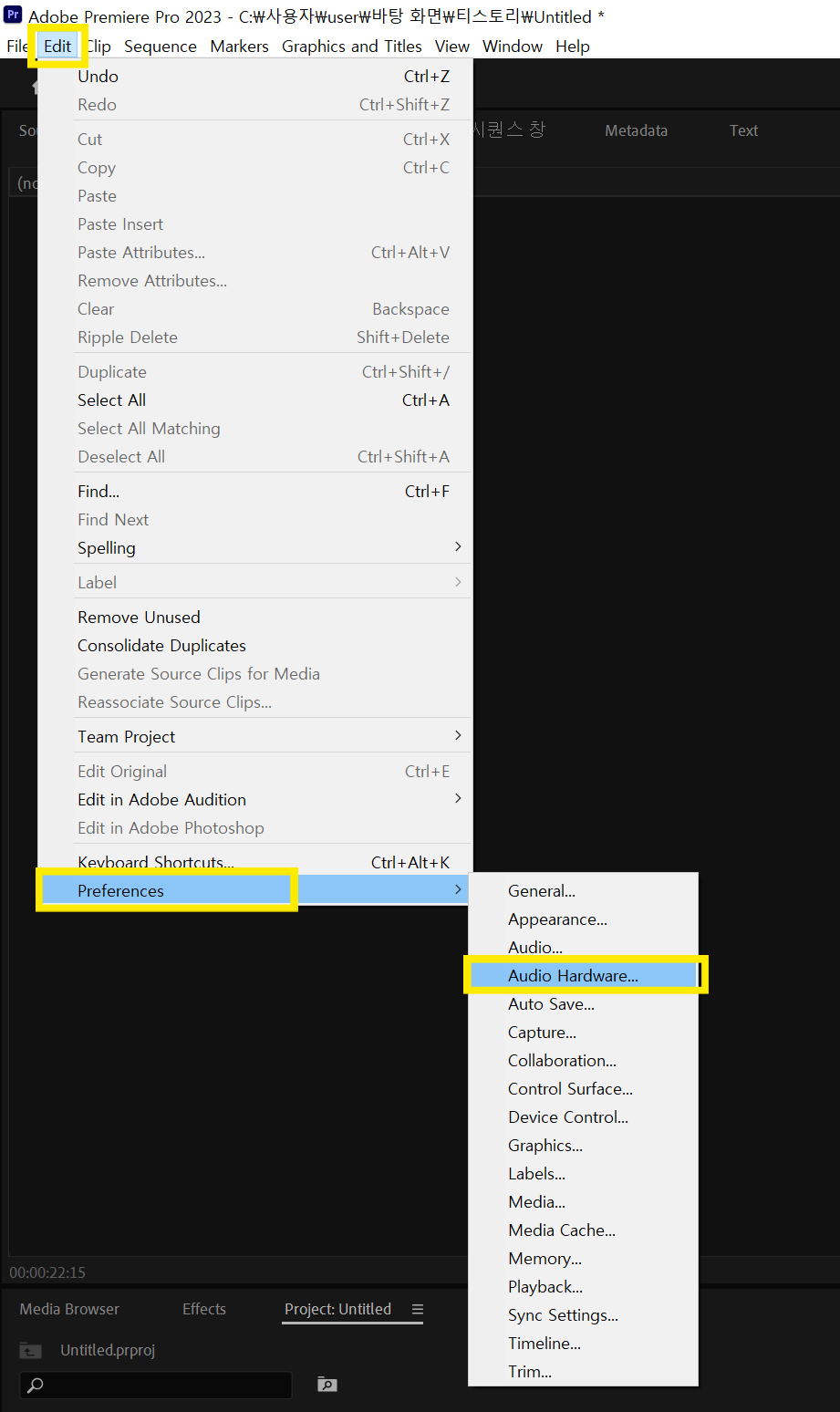Open Labels... preferences
Image resolution: width=840 pixels, height=1412 pixels.
pyautogui.click(x=583, y=1174)
